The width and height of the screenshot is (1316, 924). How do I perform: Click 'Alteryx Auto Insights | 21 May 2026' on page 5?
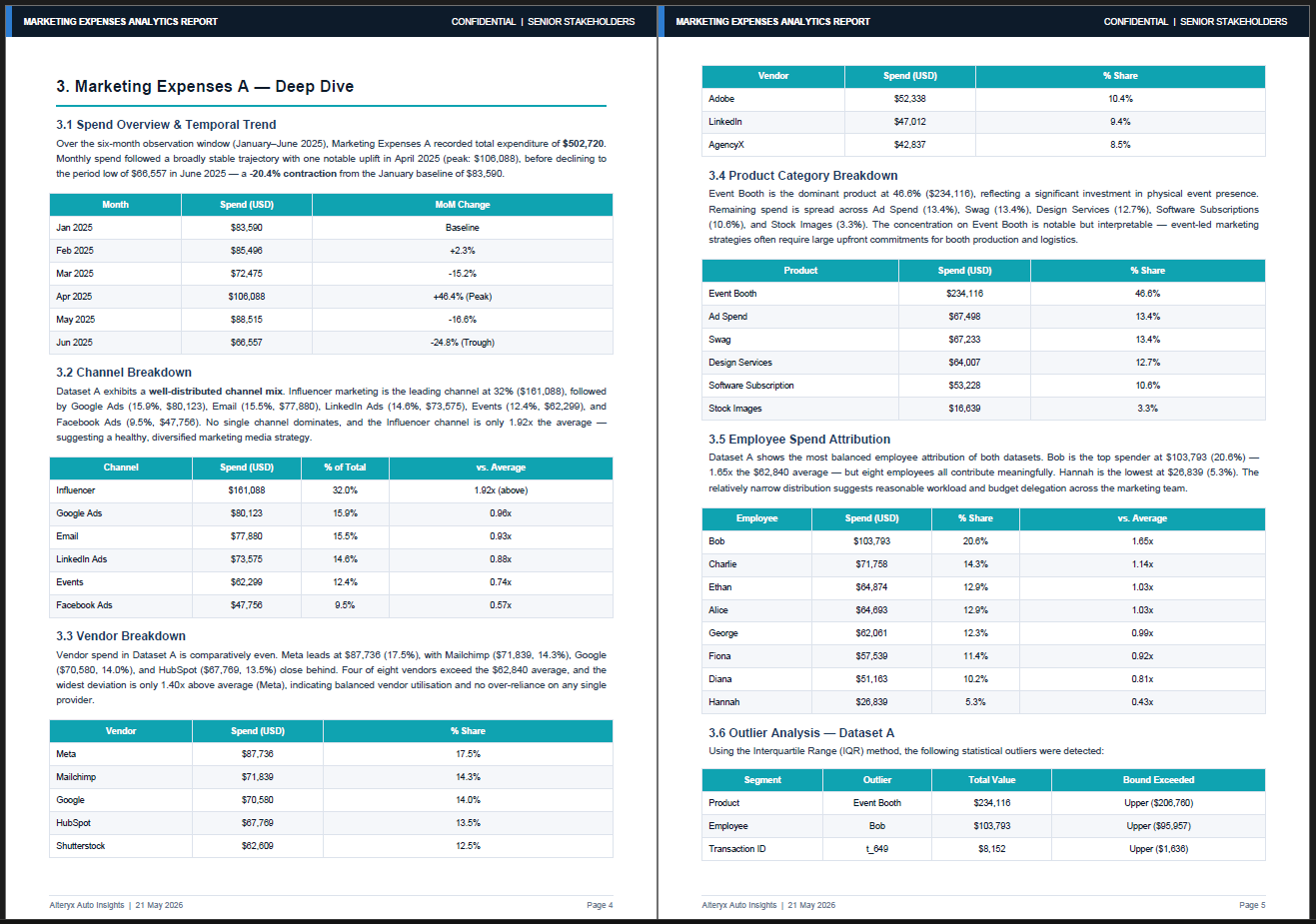pyautogui.click(x=768, y=905)
